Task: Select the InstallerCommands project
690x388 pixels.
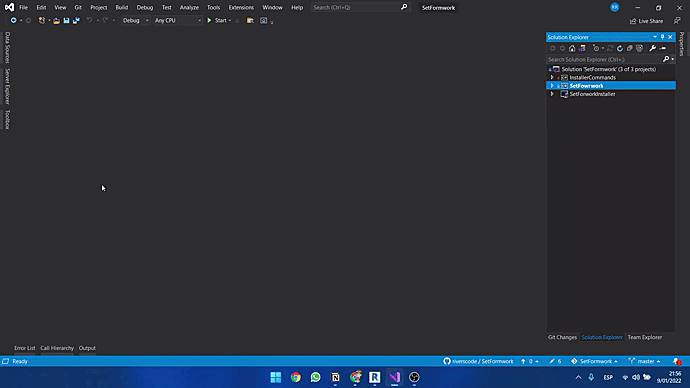Action: click(592, 77)
